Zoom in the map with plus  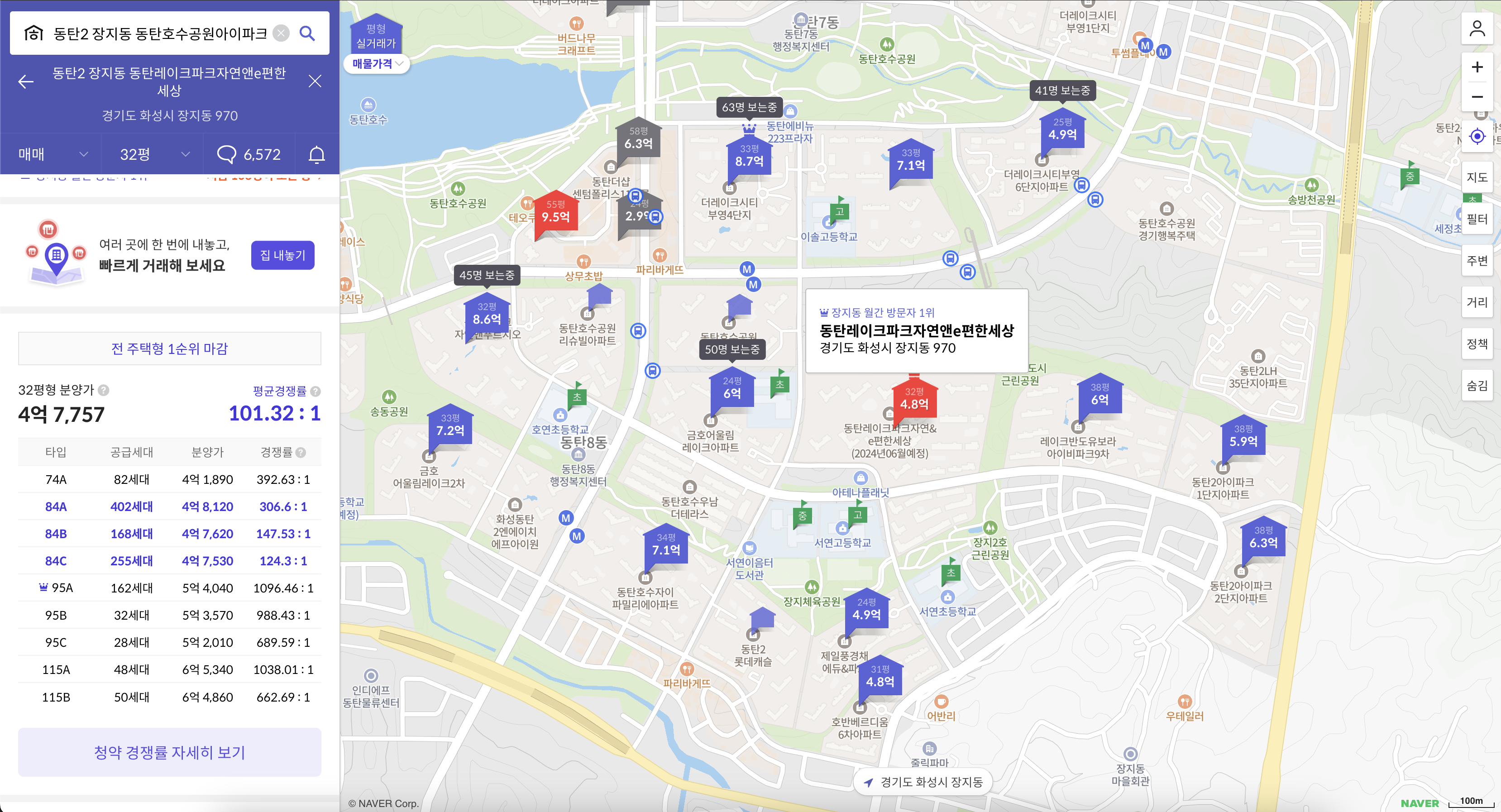(1477, 67)
